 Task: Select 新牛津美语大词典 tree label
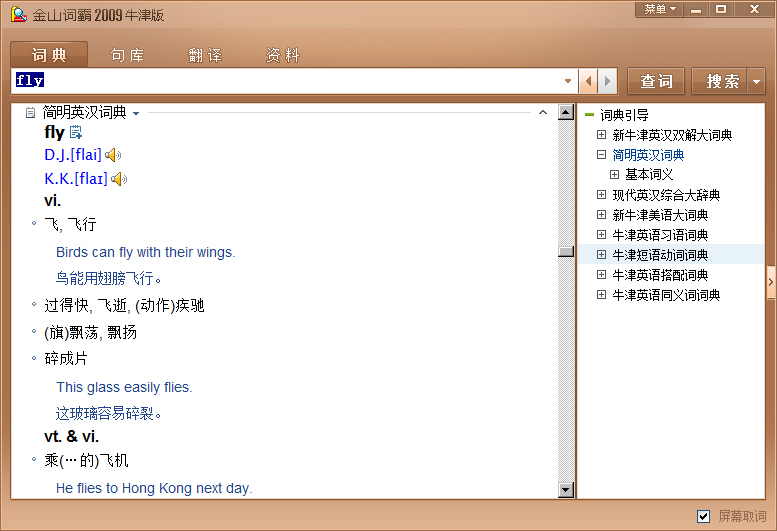pos(660,215)
